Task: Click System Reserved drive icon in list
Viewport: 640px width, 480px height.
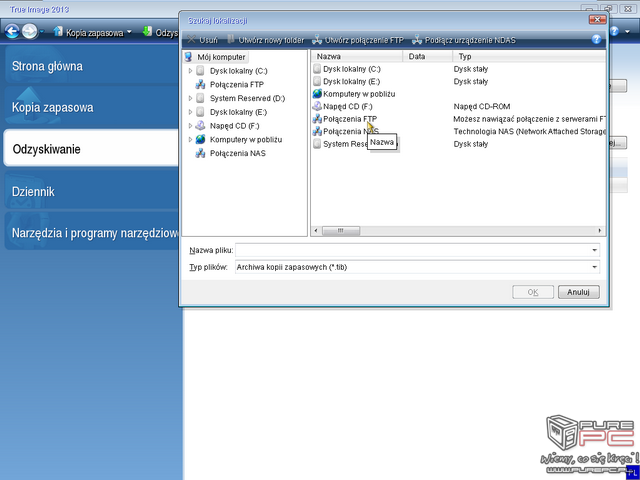Action: click(317, 144)
